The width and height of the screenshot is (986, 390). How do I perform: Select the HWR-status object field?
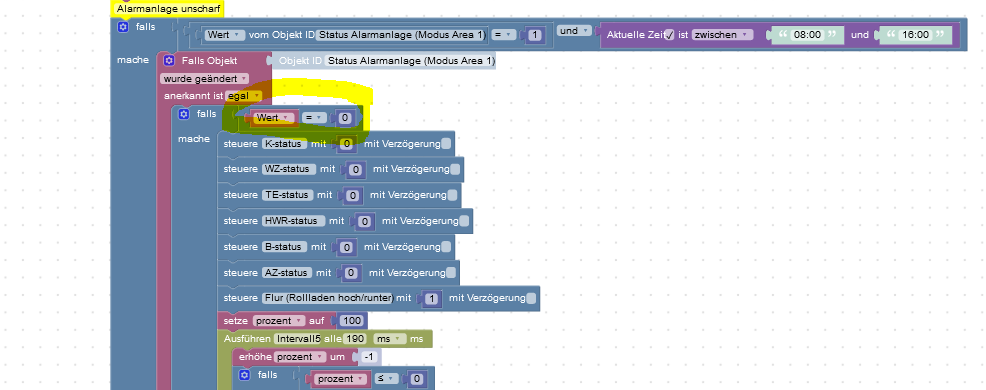point(294,221)
